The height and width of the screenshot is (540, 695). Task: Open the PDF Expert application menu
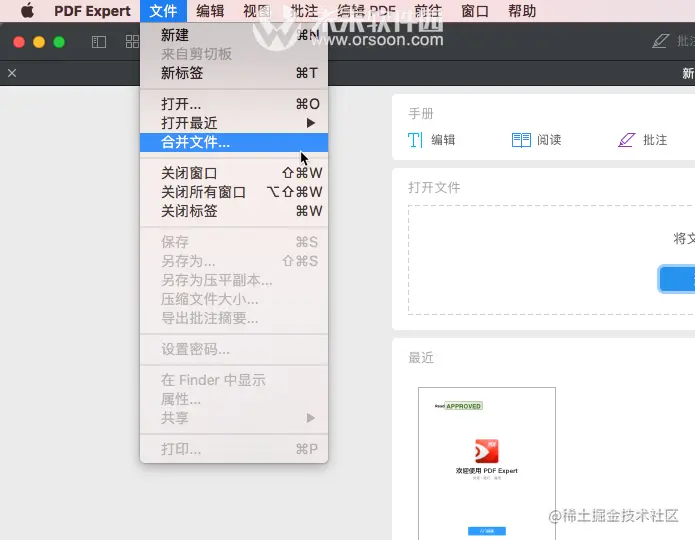(92, 11)
